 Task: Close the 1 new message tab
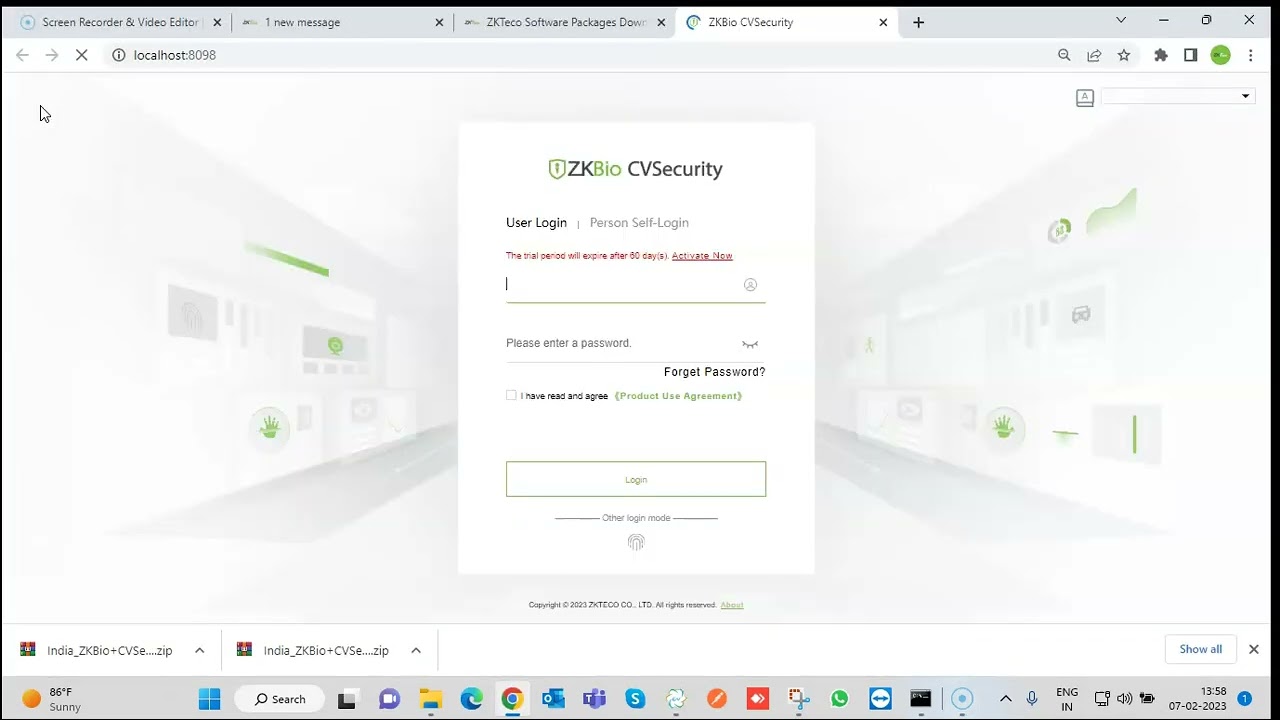tap(439, 22)
